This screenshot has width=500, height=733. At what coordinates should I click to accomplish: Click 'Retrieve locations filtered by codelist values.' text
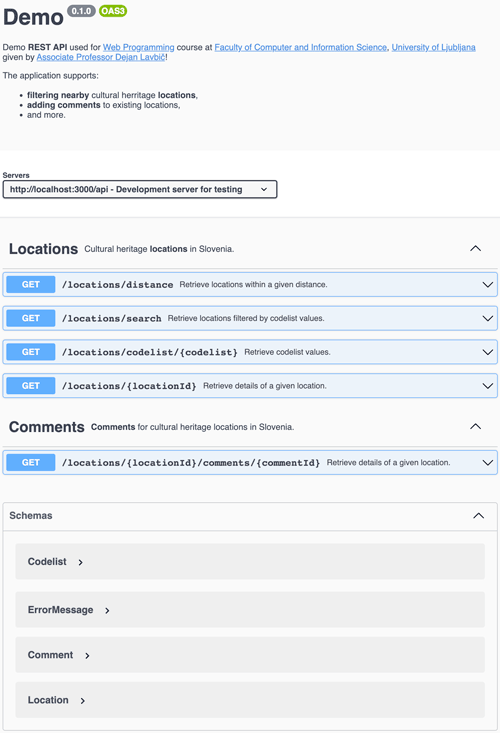246,318
